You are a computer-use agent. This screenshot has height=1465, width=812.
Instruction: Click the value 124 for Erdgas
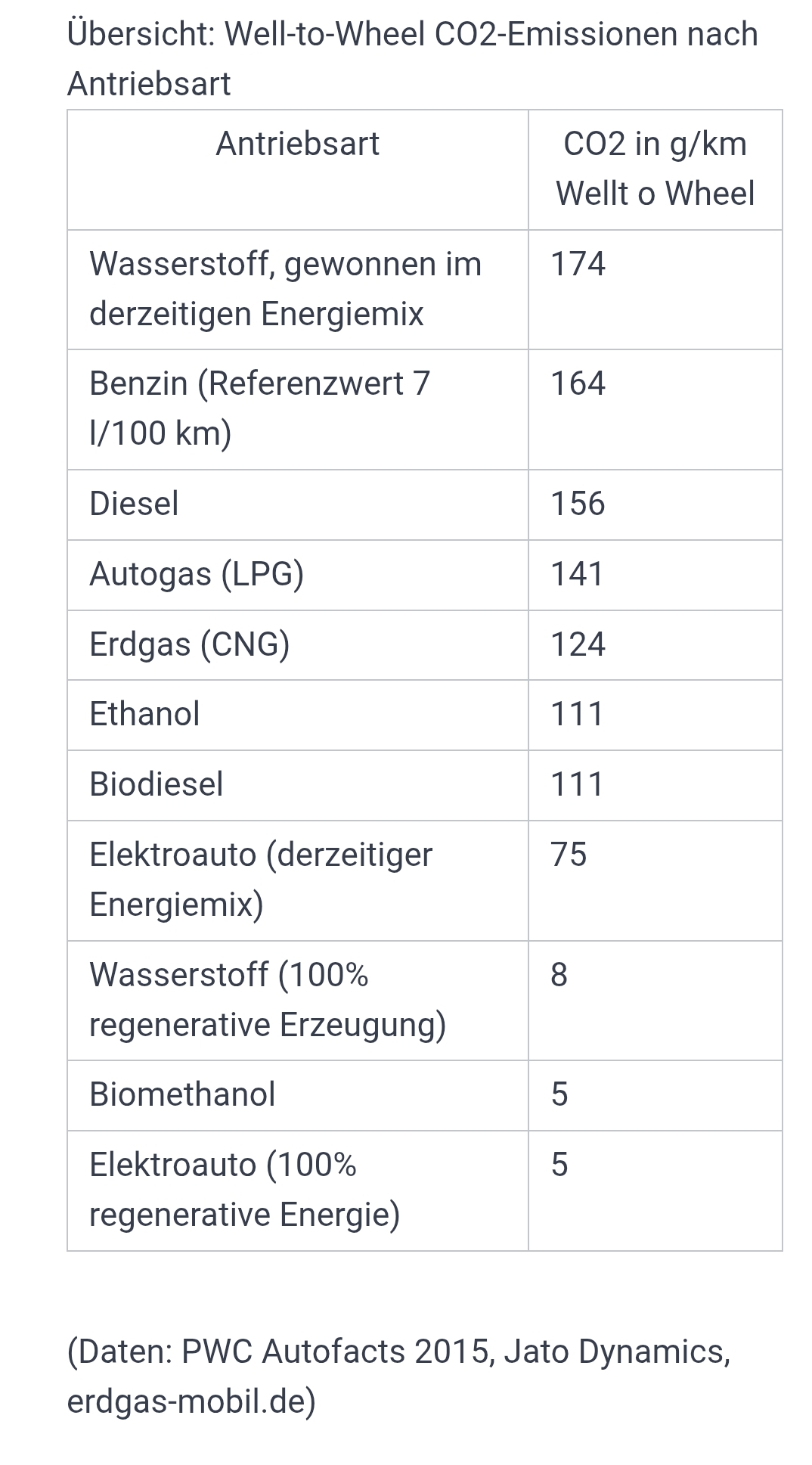click(x=578, y=644)
